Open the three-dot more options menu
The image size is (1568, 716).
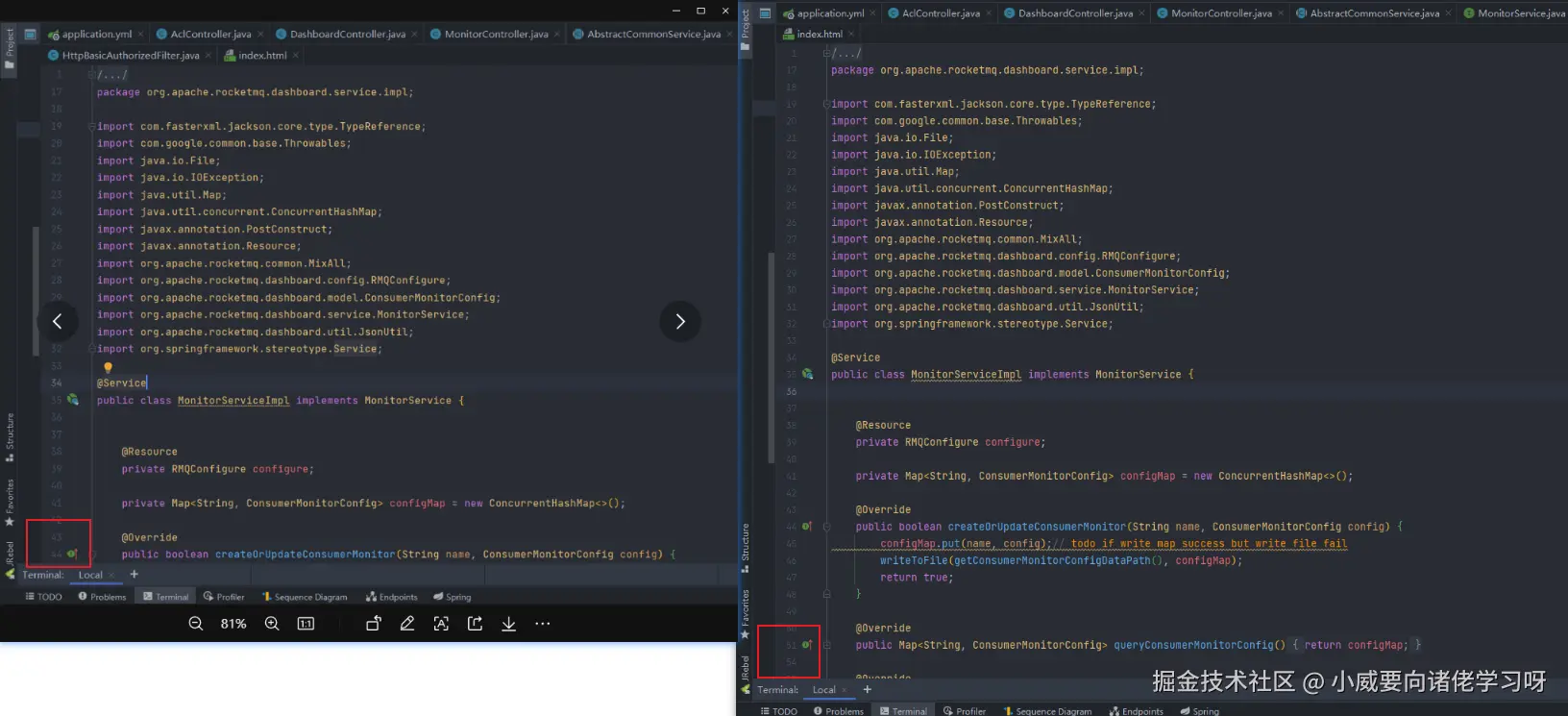click(543, 624)
